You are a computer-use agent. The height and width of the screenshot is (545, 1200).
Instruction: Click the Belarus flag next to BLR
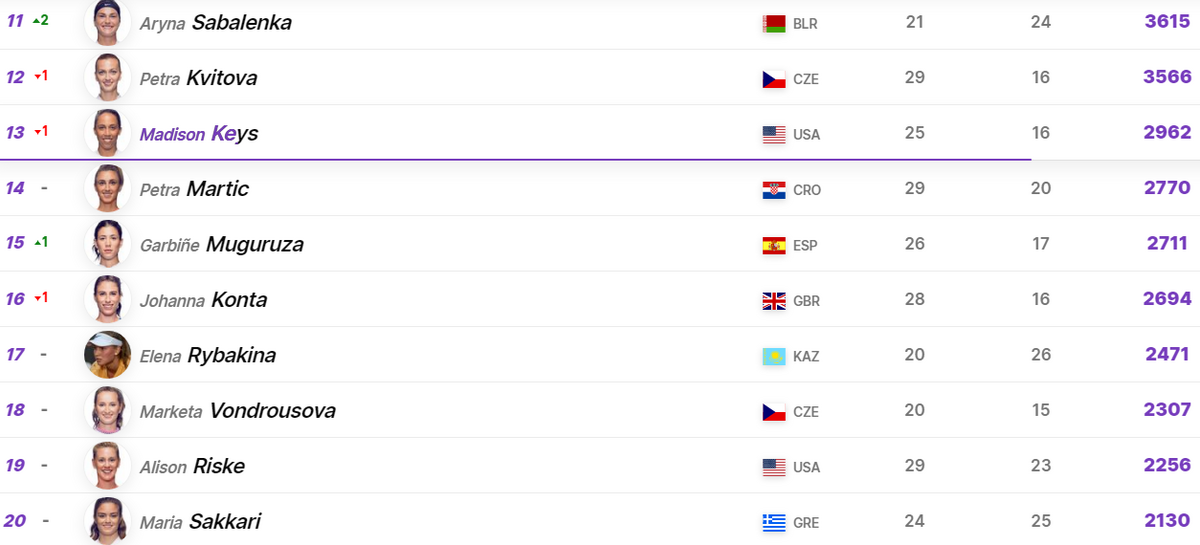(774, 23)
